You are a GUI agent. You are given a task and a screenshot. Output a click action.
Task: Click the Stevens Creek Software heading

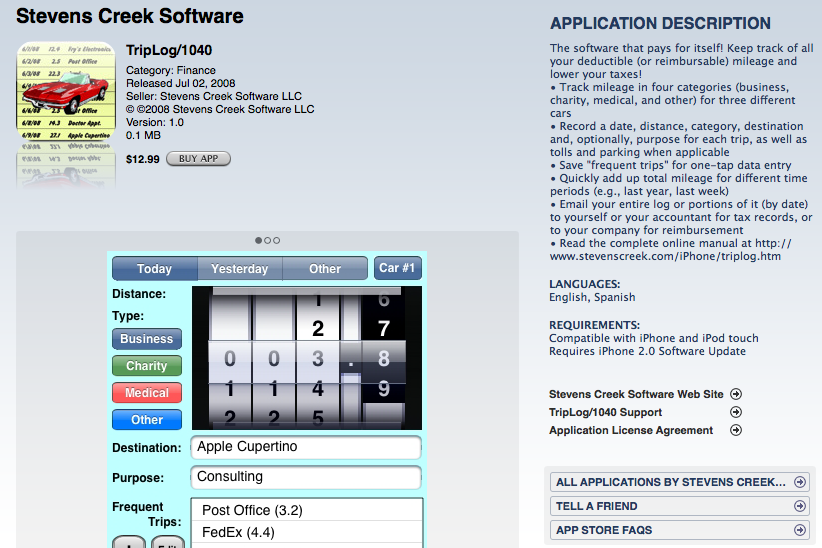click(130, 16)
